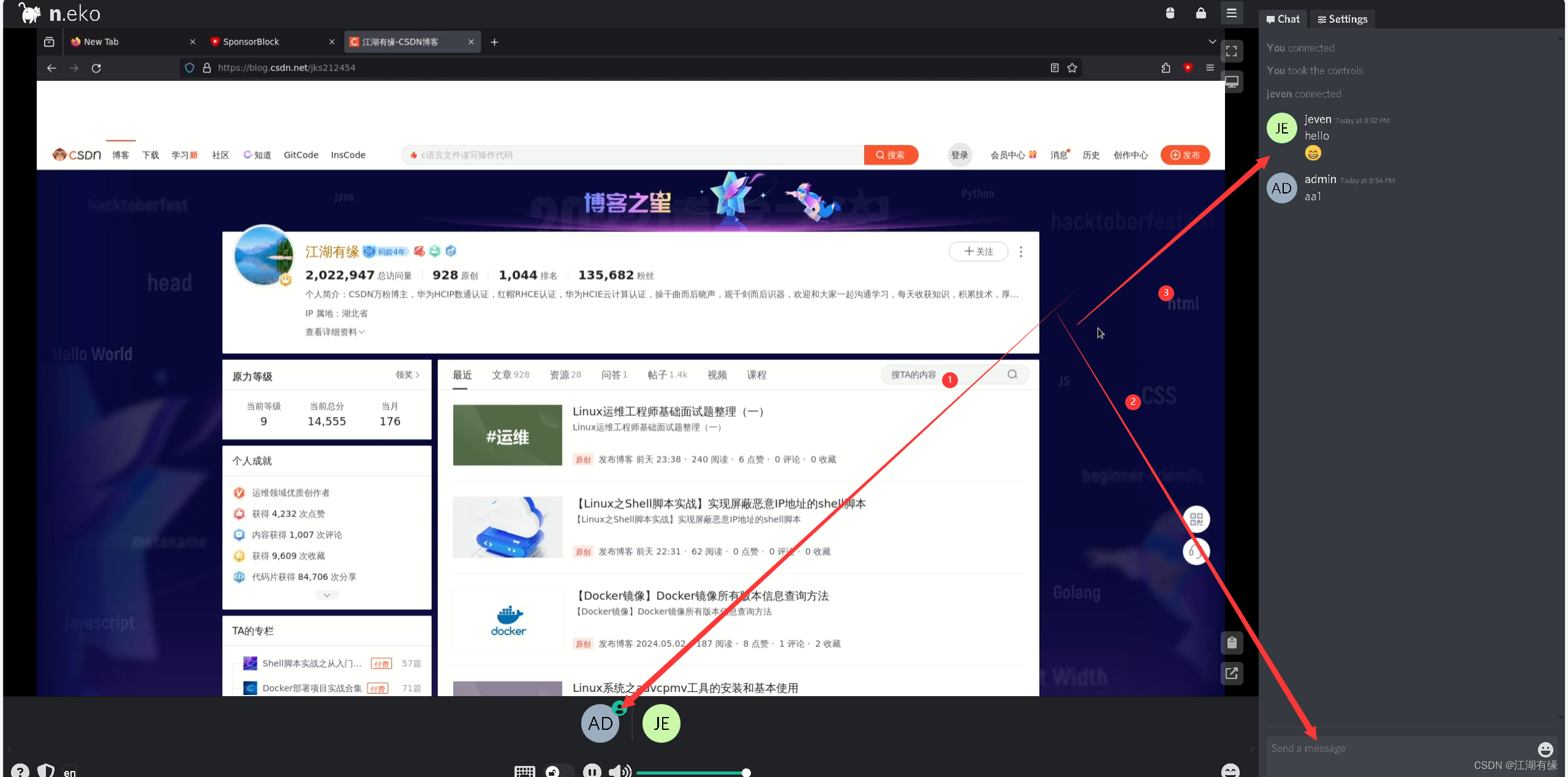Viewport: 1568px width, 777px height.
Task: Click the orange 发布 publish button
Action: pos(1185,155)
